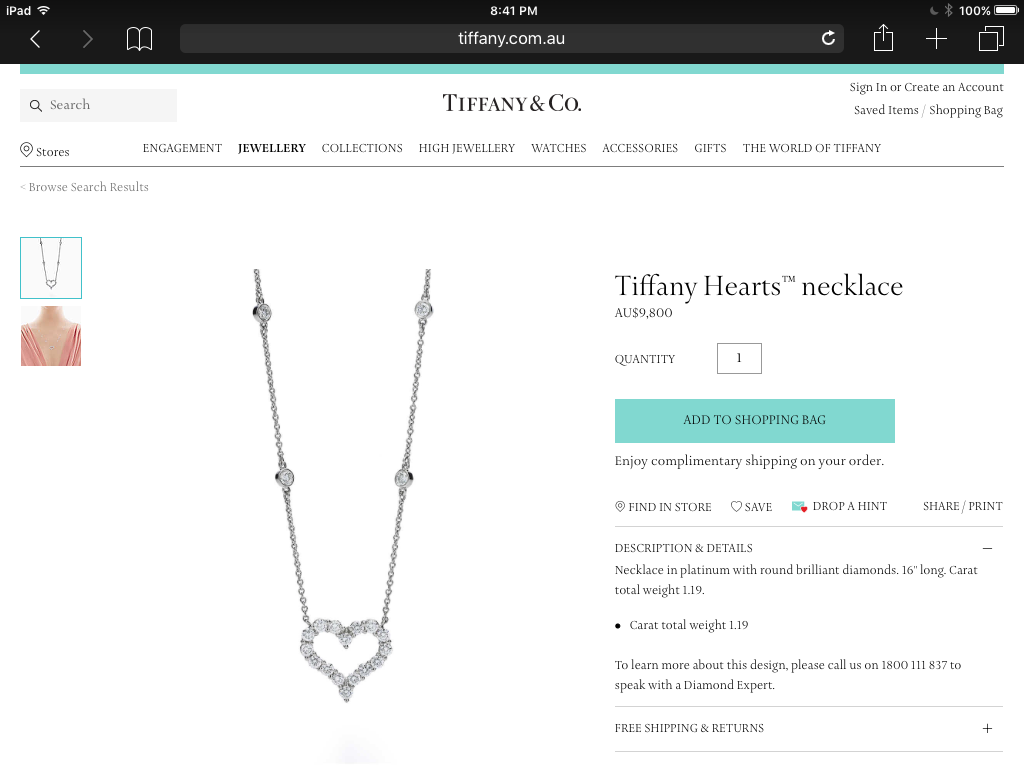This screenshot has width=1024, height=768.
Task: Show all open tabs icon
Action: [x=991, y=39]
